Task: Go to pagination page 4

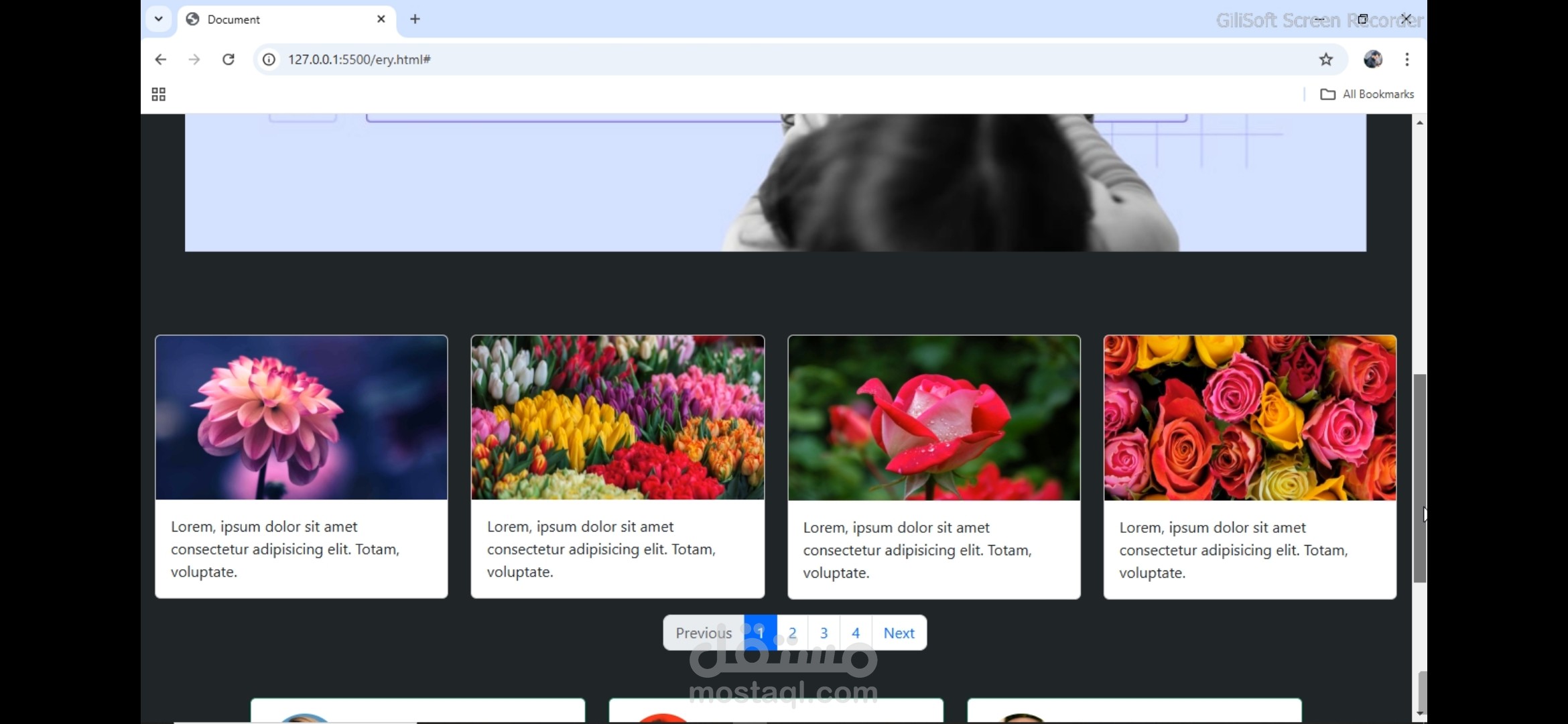Action: (856, 633)
